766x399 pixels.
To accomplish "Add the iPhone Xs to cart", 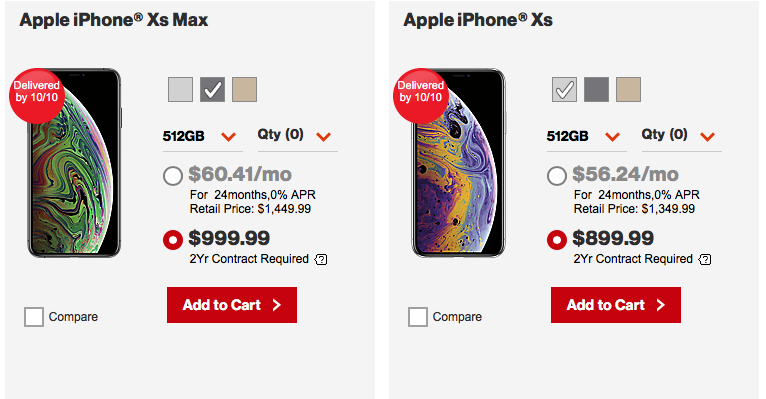I will (x=616, y=305).
